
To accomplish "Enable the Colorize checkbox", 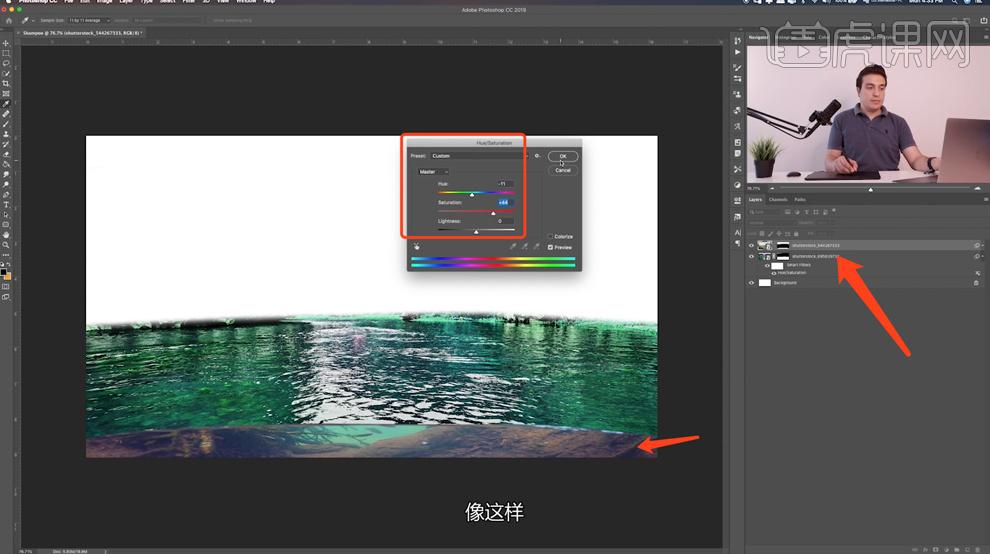I will click(x=551, y=236).
